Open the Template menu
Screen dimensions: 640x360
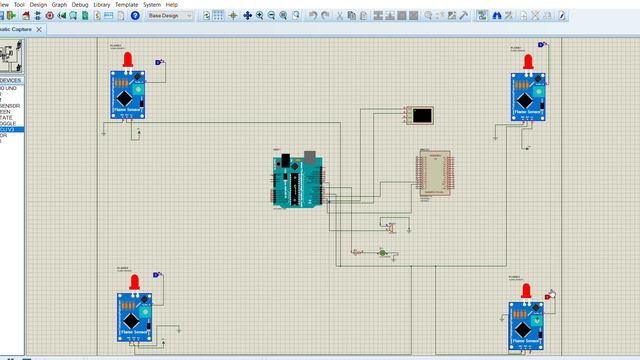pos(127,4)
